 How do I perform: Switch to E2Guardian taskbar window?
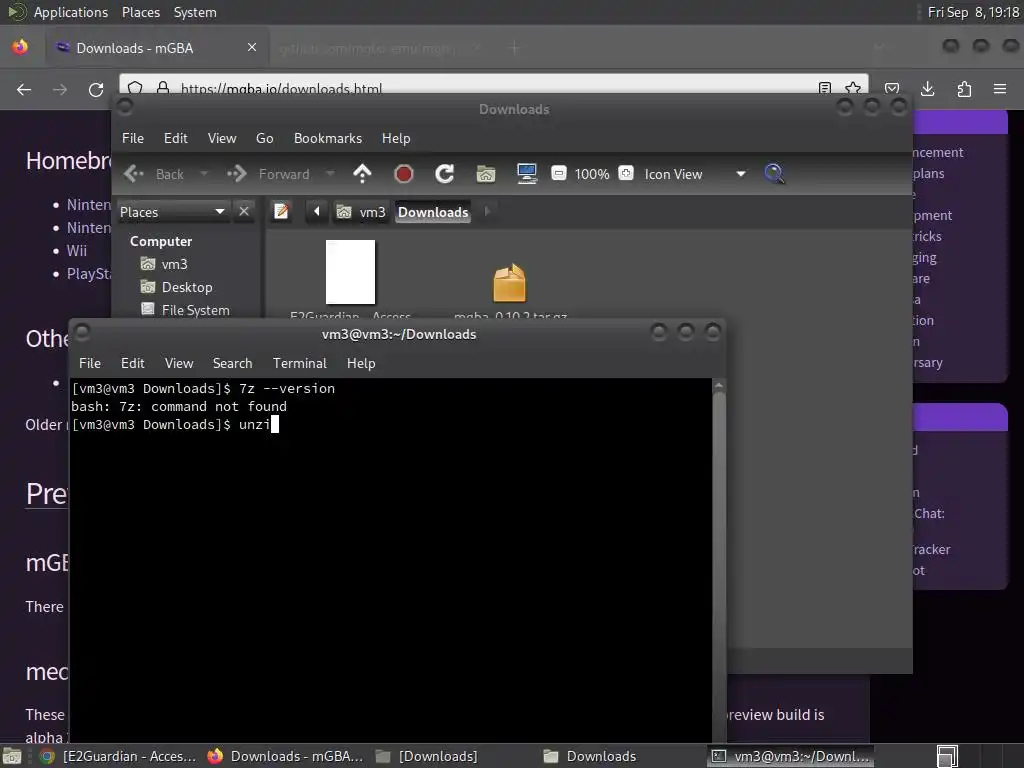click(118, 756)
